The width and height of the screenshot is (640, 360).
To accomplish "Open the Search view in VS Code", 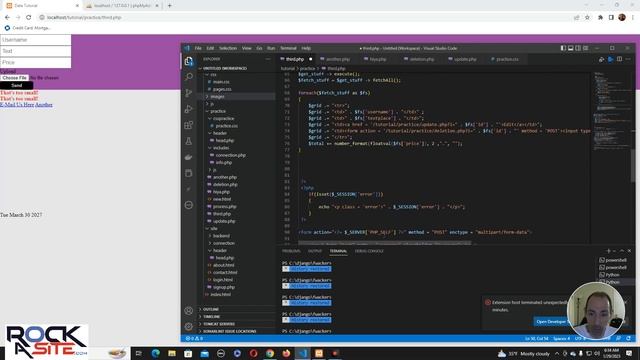I will pyautogui.click(x=189, y=77).
